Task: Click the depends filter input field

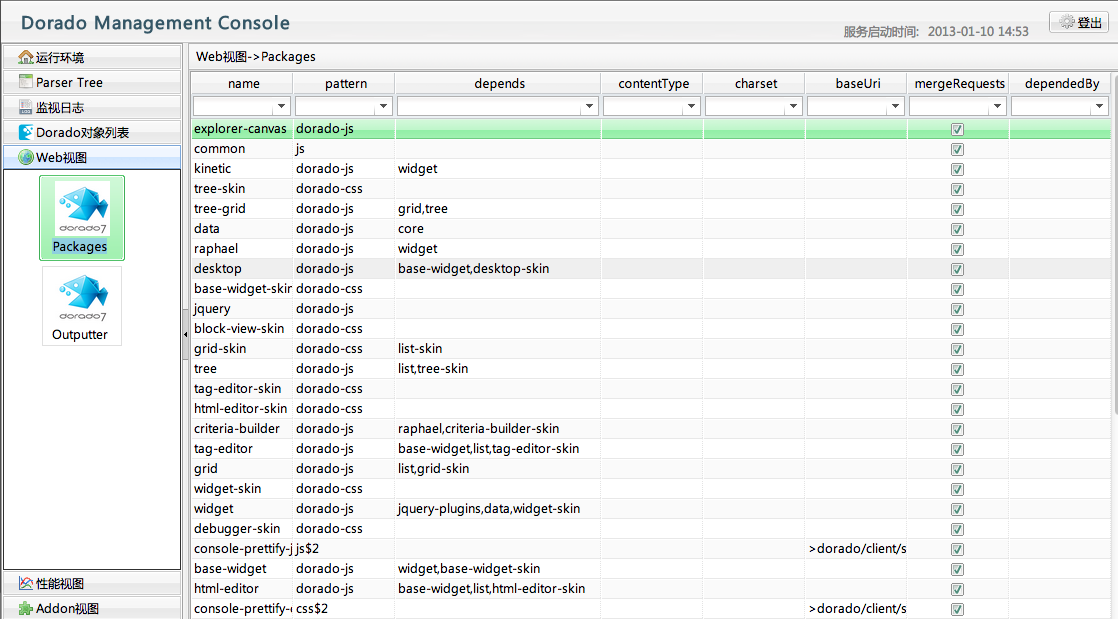Action: click(x=488, y=106)
